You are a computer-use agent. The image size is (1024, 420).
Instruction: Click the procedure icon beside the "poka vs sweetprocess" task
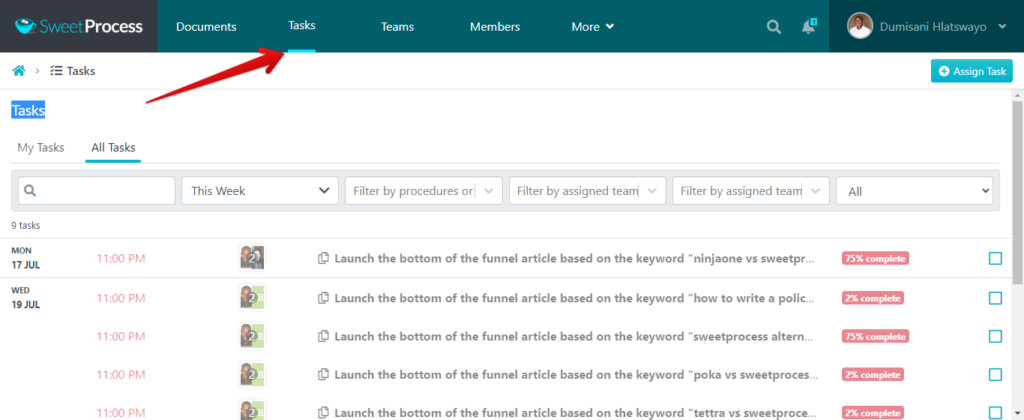coord(323,375)
